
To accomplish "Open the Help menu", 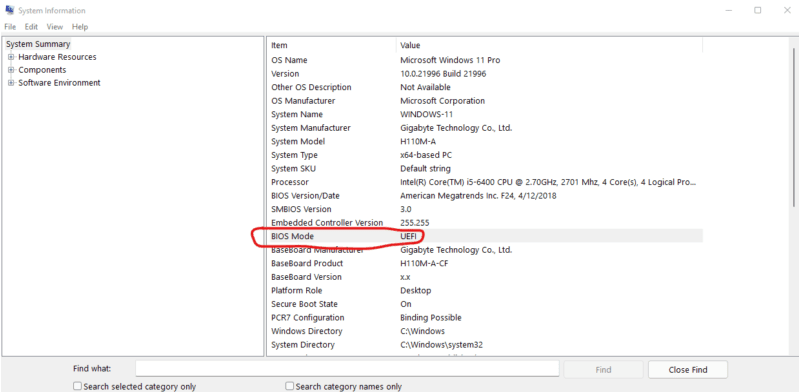I will [x=79, y=27].
